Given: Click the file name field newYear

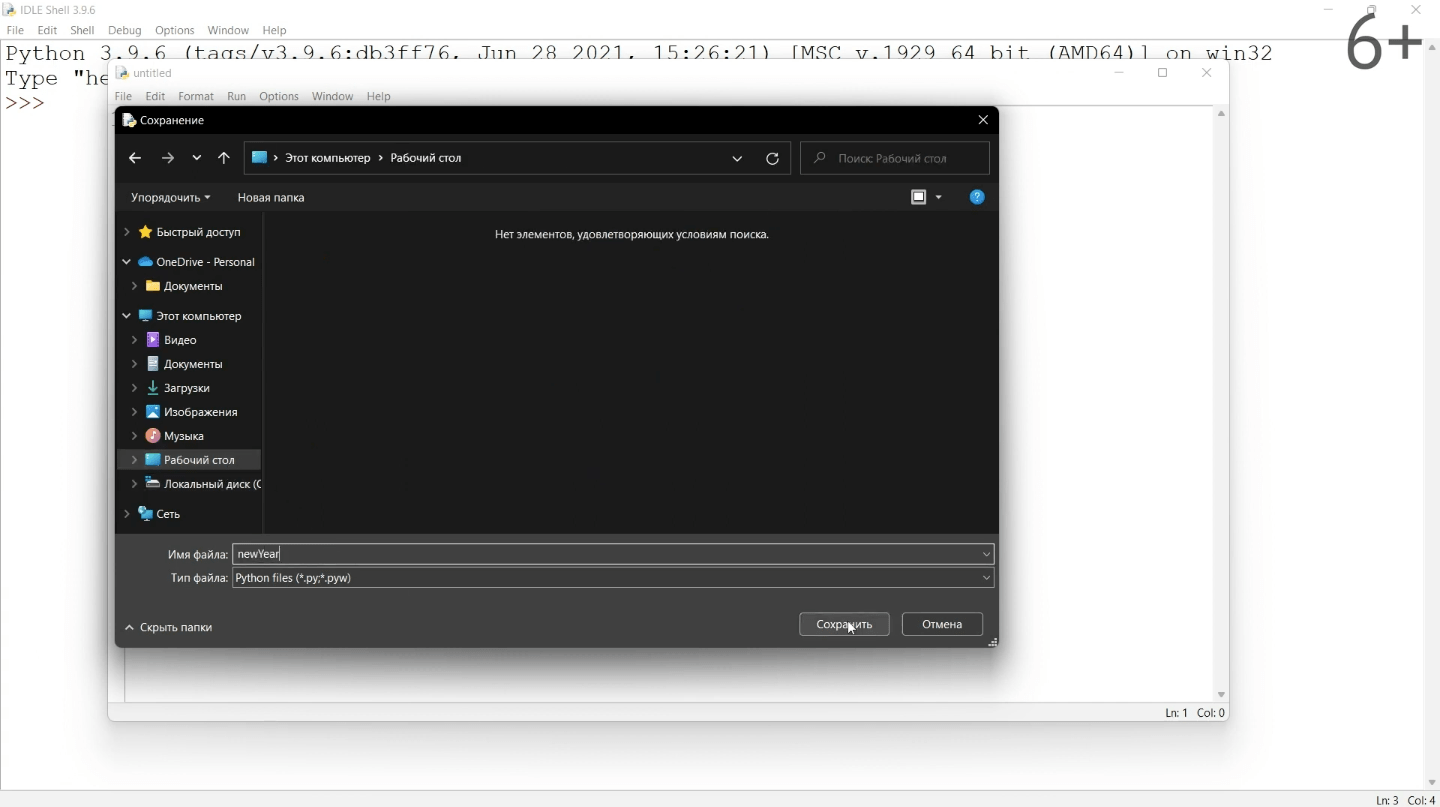Looking at the screenshot, I should [x=606, y=555].
